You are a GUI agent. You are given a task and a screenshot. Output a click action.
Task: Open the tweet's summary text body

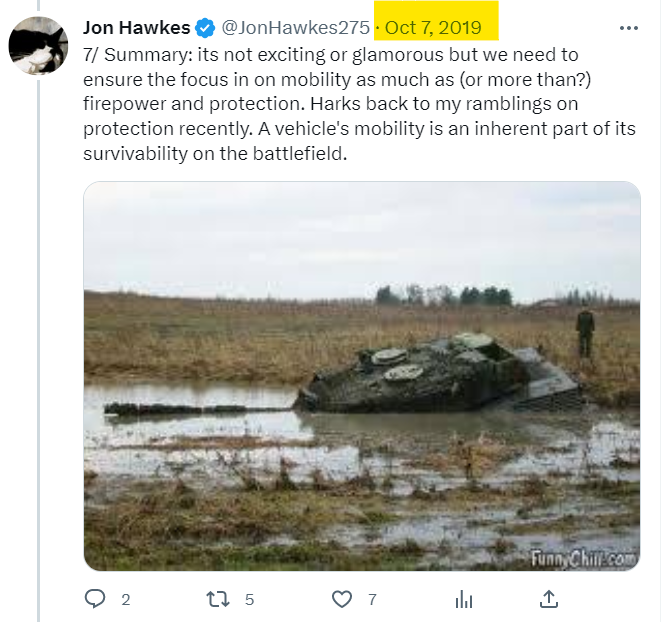[359, 104]
